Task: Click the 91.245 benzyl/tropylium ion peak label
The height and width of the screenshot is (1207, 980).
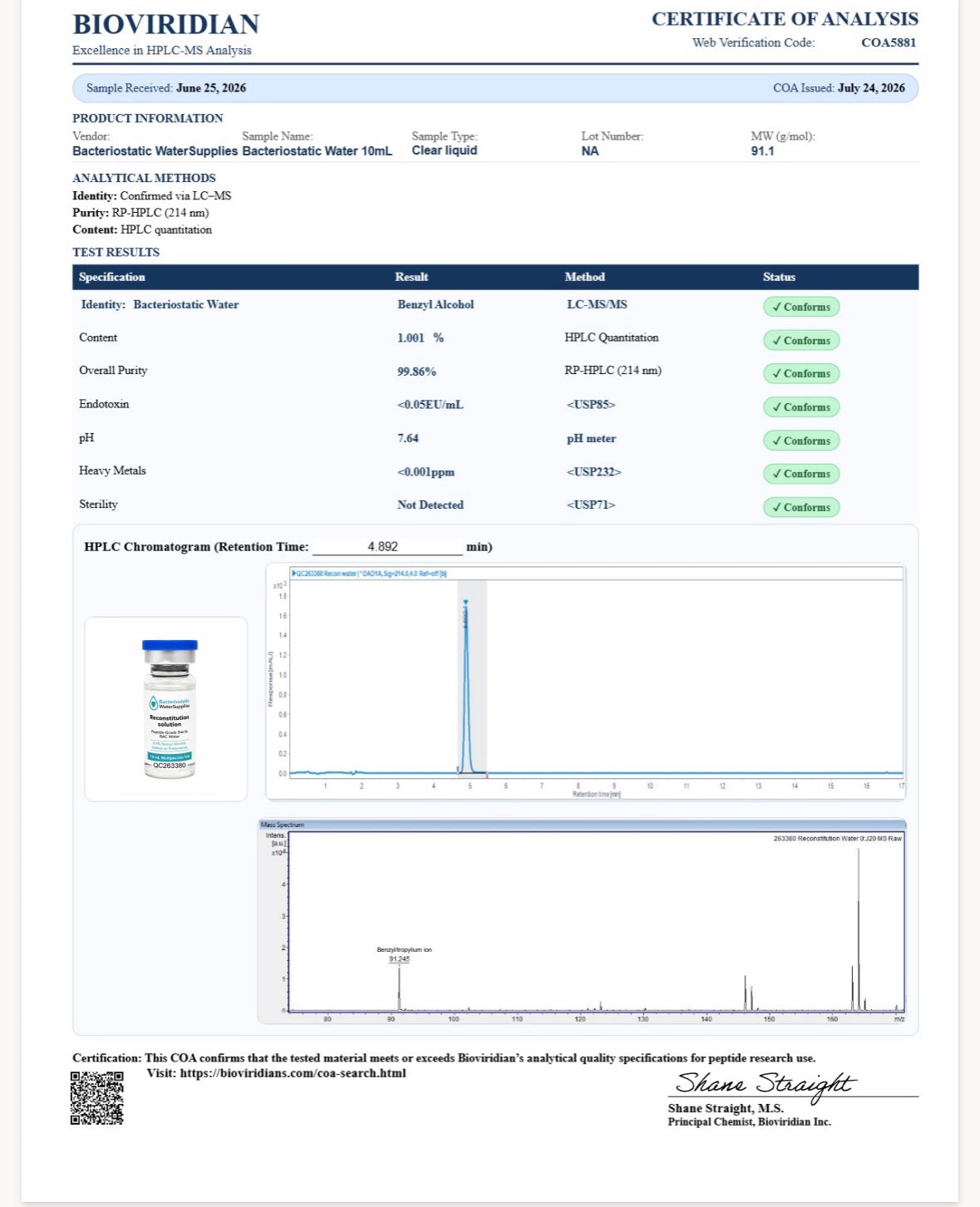Action: click(399, 959)
